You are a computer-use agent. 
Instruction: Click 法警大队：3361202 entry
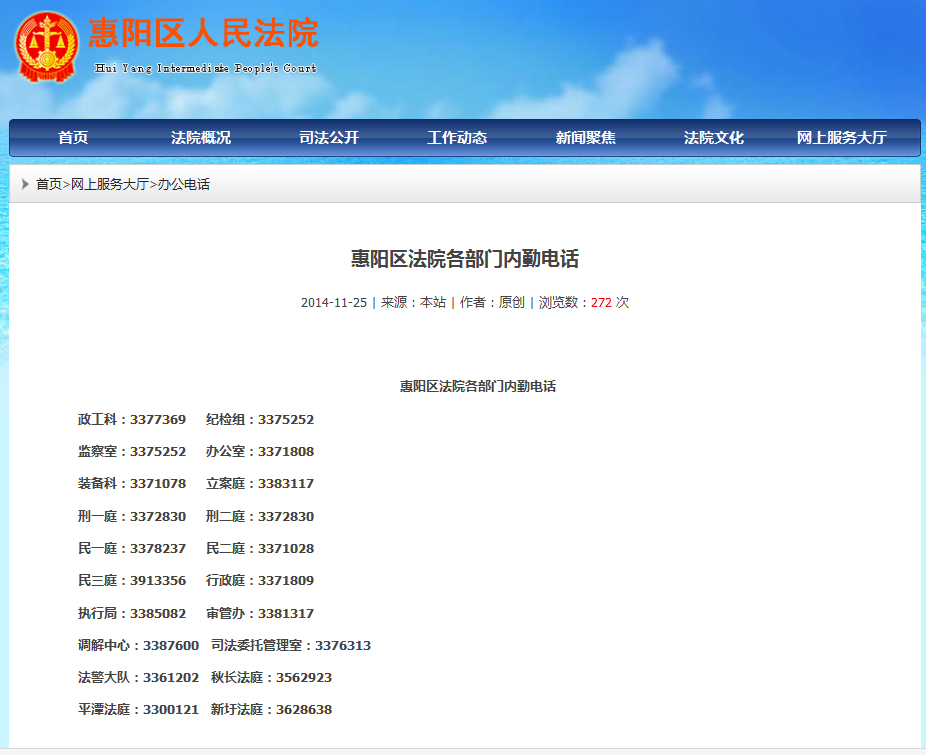138,677
